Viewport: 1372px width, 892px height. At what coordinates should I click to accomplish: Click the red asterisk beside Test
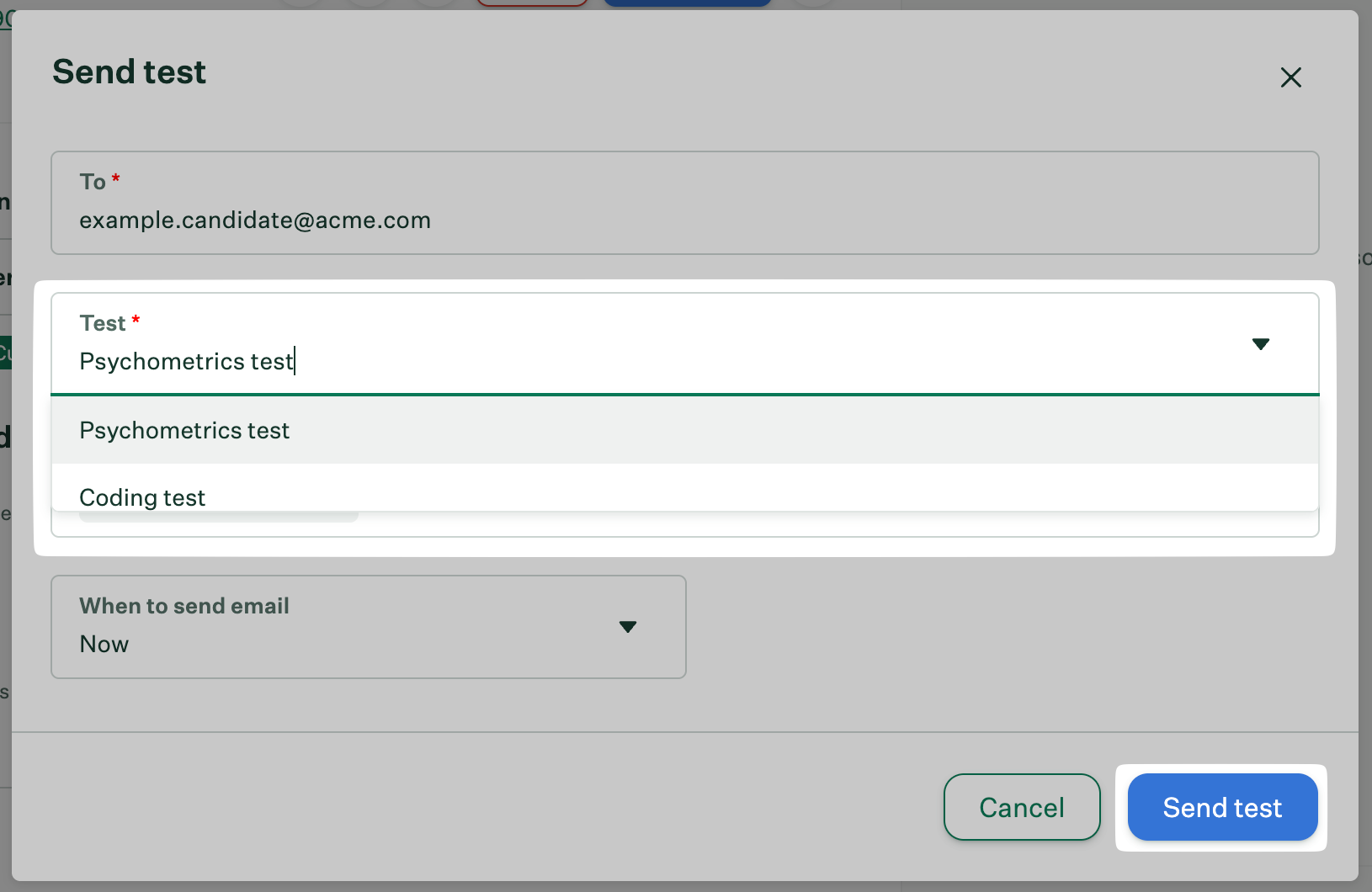[136, 320]
